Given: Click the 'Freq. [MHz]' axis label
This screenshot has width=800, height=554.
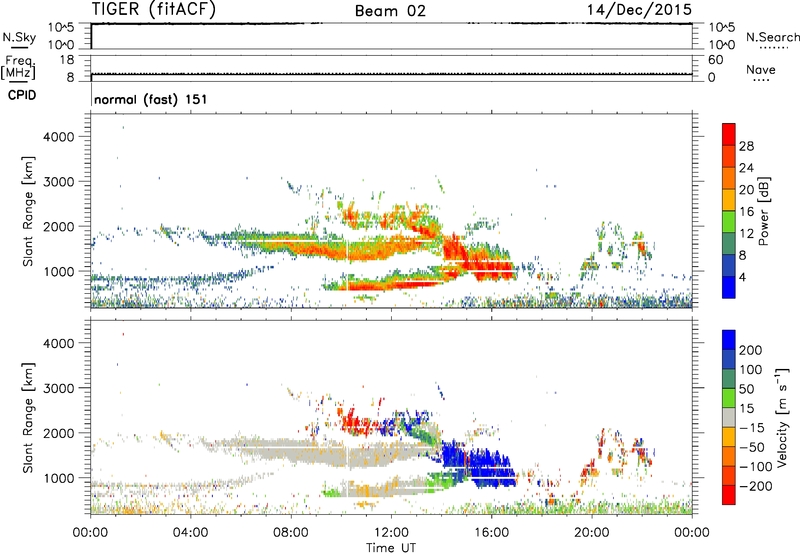Looking at the screenshot, I should point(19,68).
